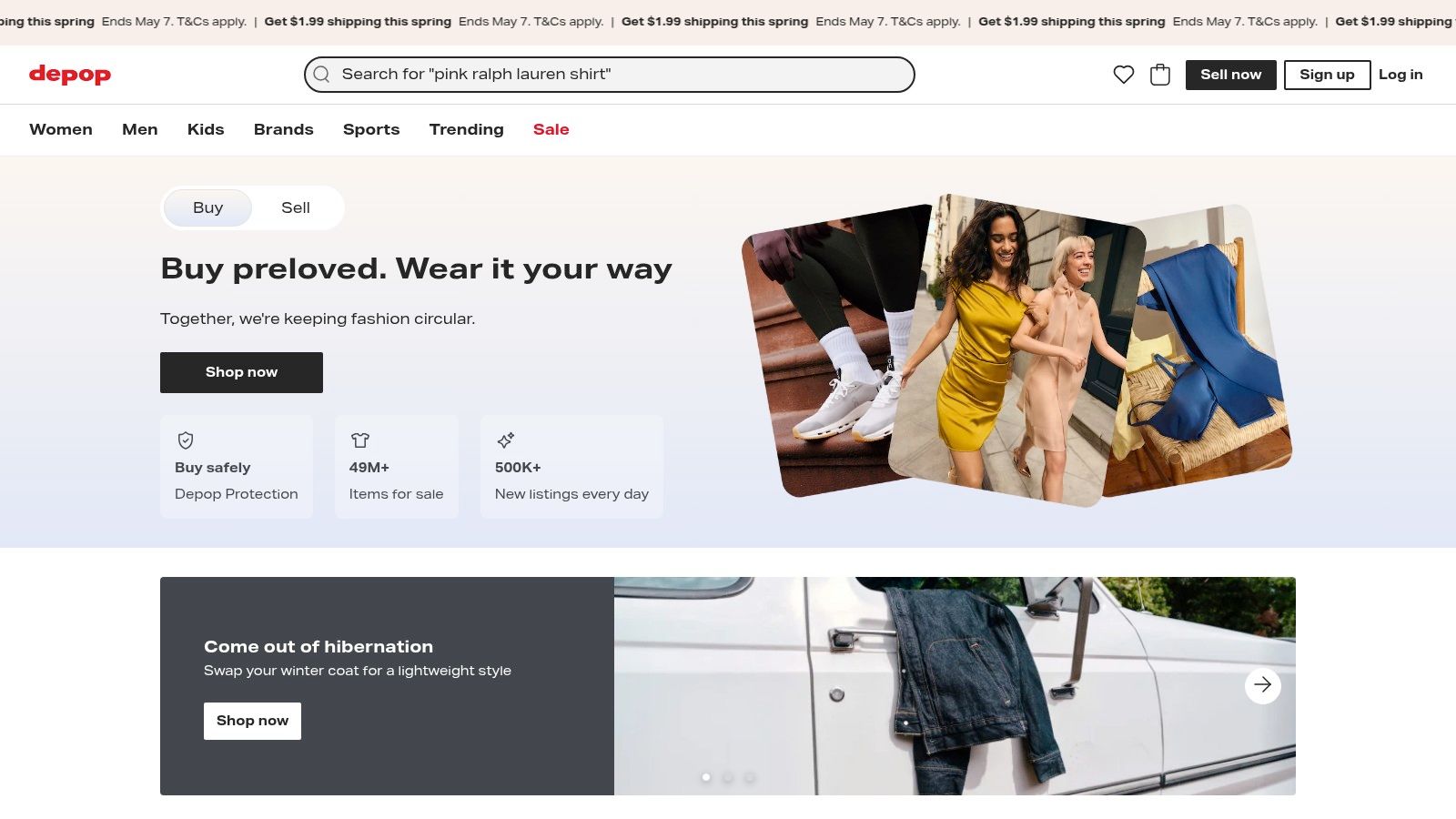Click inside the search field
Screen dimensions: 1456x819
coord(610,75)
